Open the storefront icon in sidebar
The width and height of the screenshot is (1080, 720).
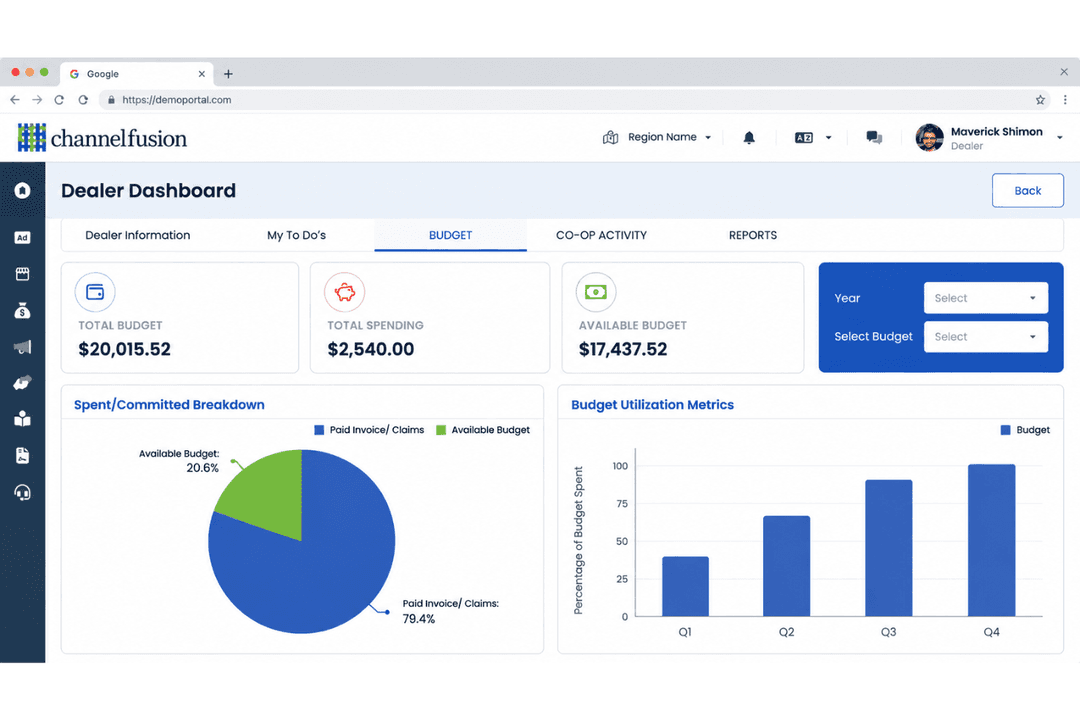point(22,274)
